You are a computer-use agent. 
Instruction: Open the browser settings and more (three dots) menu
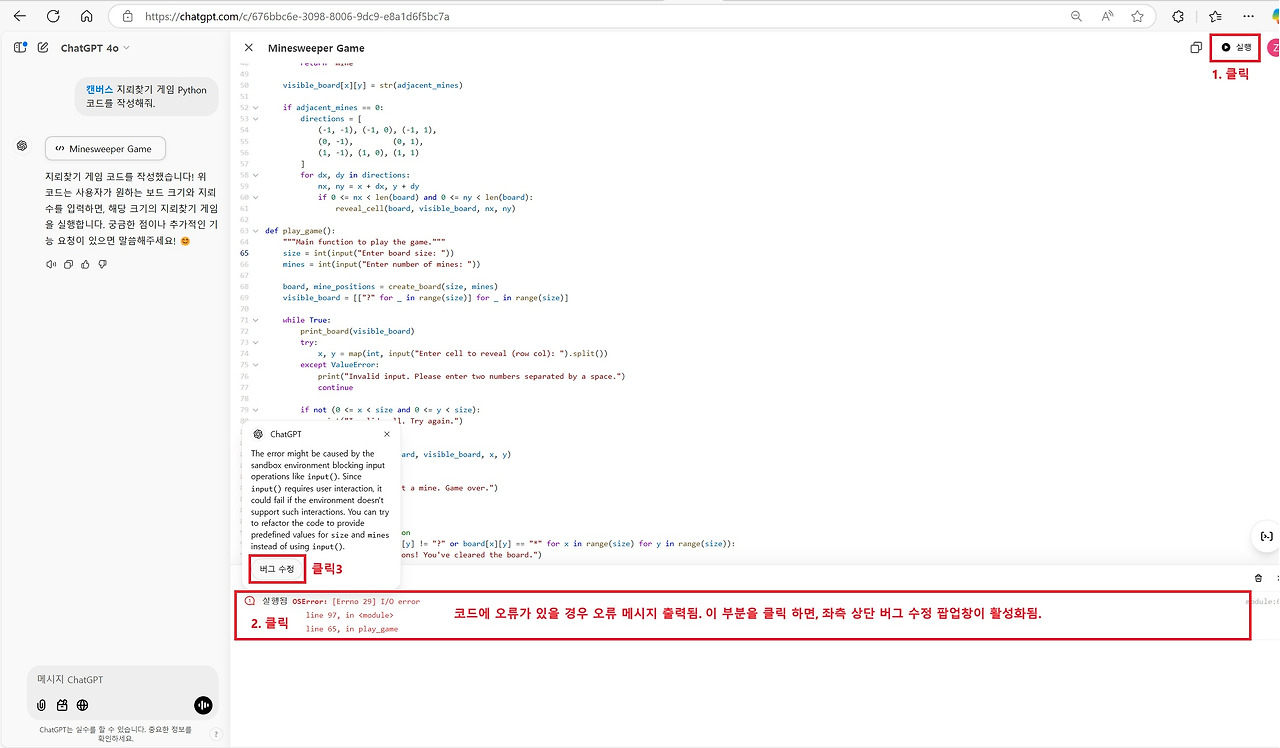coord(1247,16)
